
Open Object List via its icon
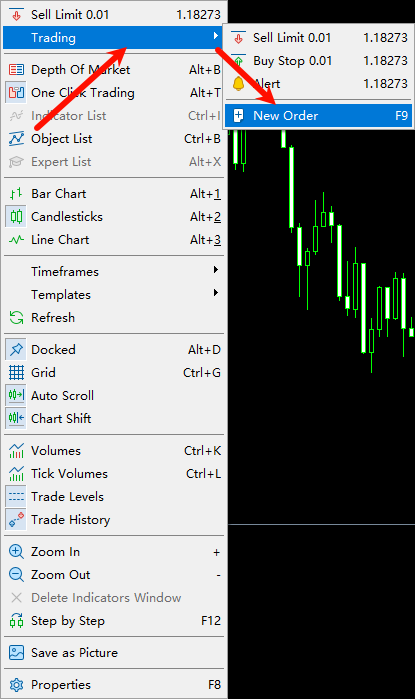click(16, 139)
